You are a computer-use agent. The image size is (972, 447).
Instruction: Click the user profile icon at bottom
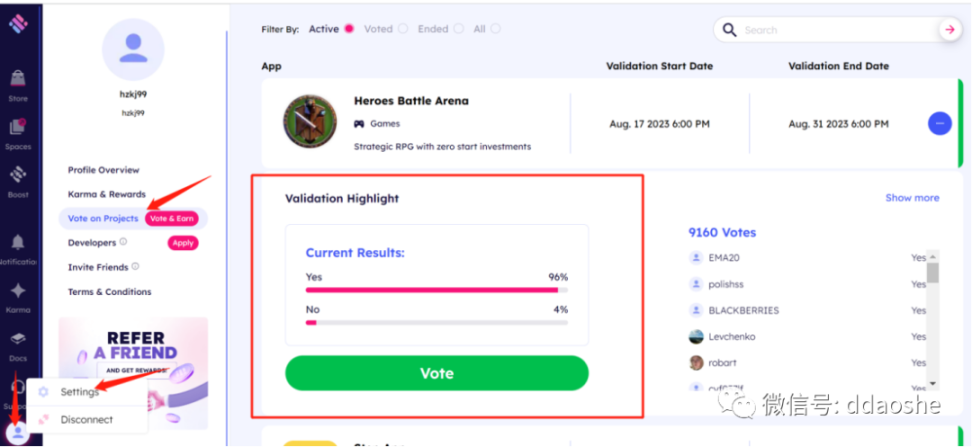(x=18, y=432)
